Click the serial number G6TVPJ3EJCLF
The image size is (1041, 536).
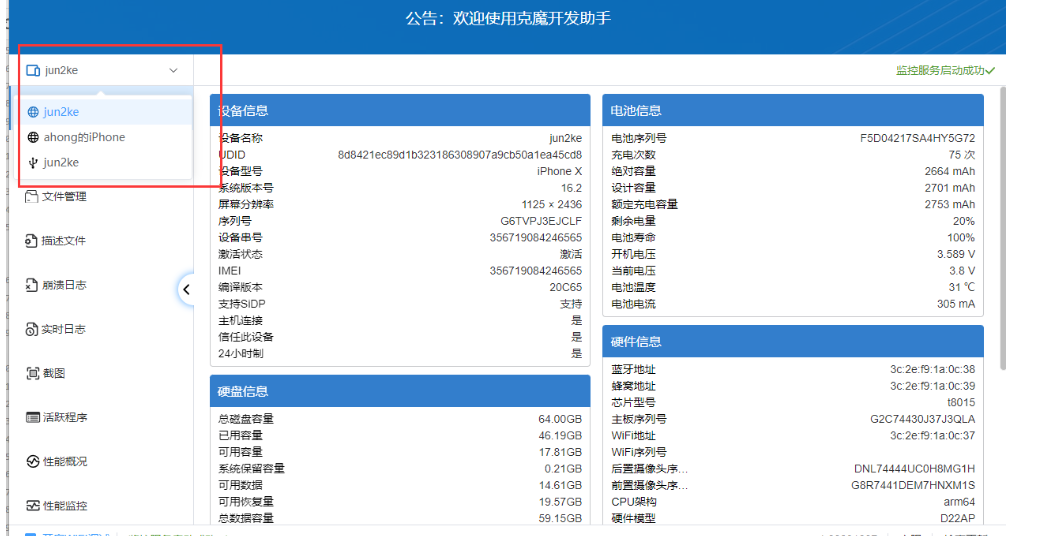tap(541, 221)
